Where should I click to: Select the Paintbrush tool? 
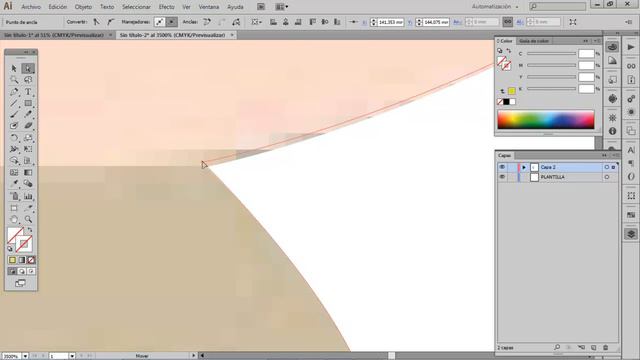(14, 115)
